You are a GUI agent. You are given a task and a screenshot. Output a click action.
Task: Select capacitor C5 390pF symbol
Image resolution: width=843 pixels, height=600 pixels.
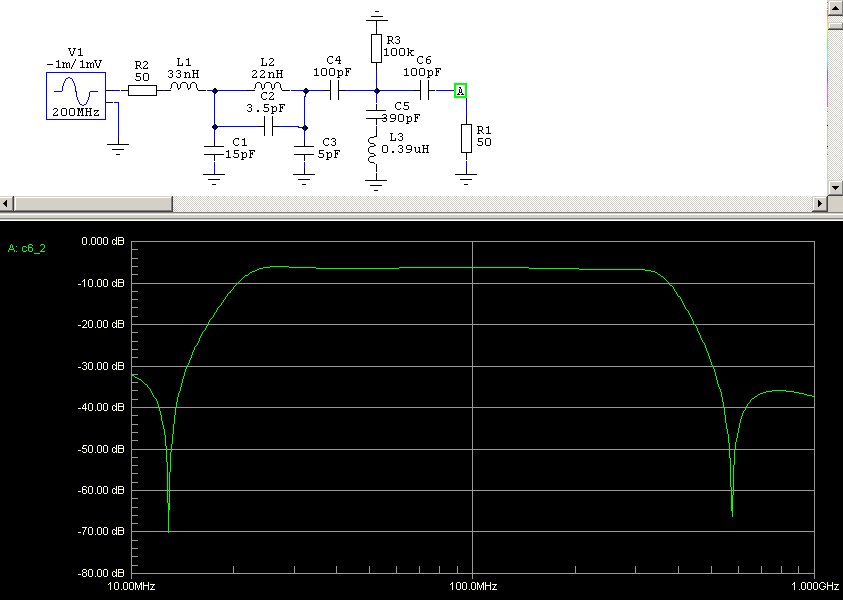click(x=376, y=115)
